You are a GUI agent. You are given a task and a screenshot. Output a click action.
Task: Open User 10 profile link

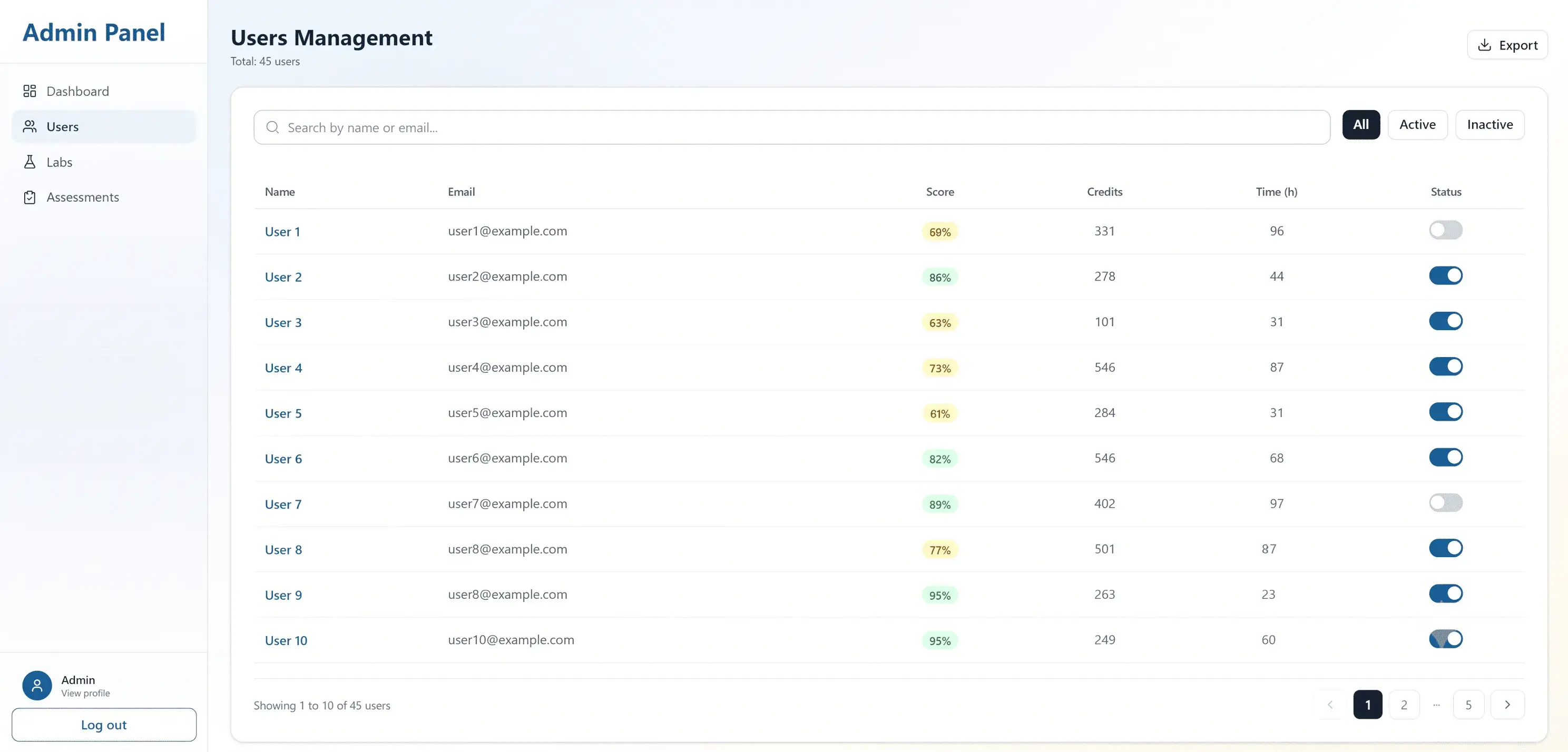[286, 641]
